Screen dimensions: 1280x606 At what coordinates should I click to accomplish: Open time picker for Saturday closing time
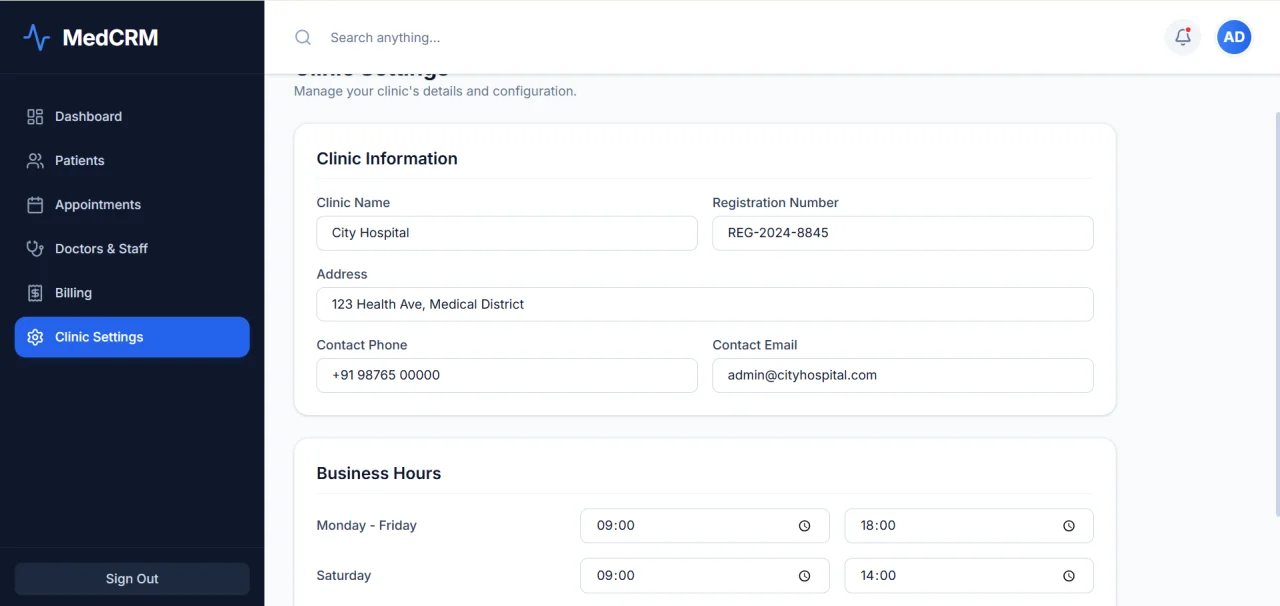click(x=1068, y=576)
